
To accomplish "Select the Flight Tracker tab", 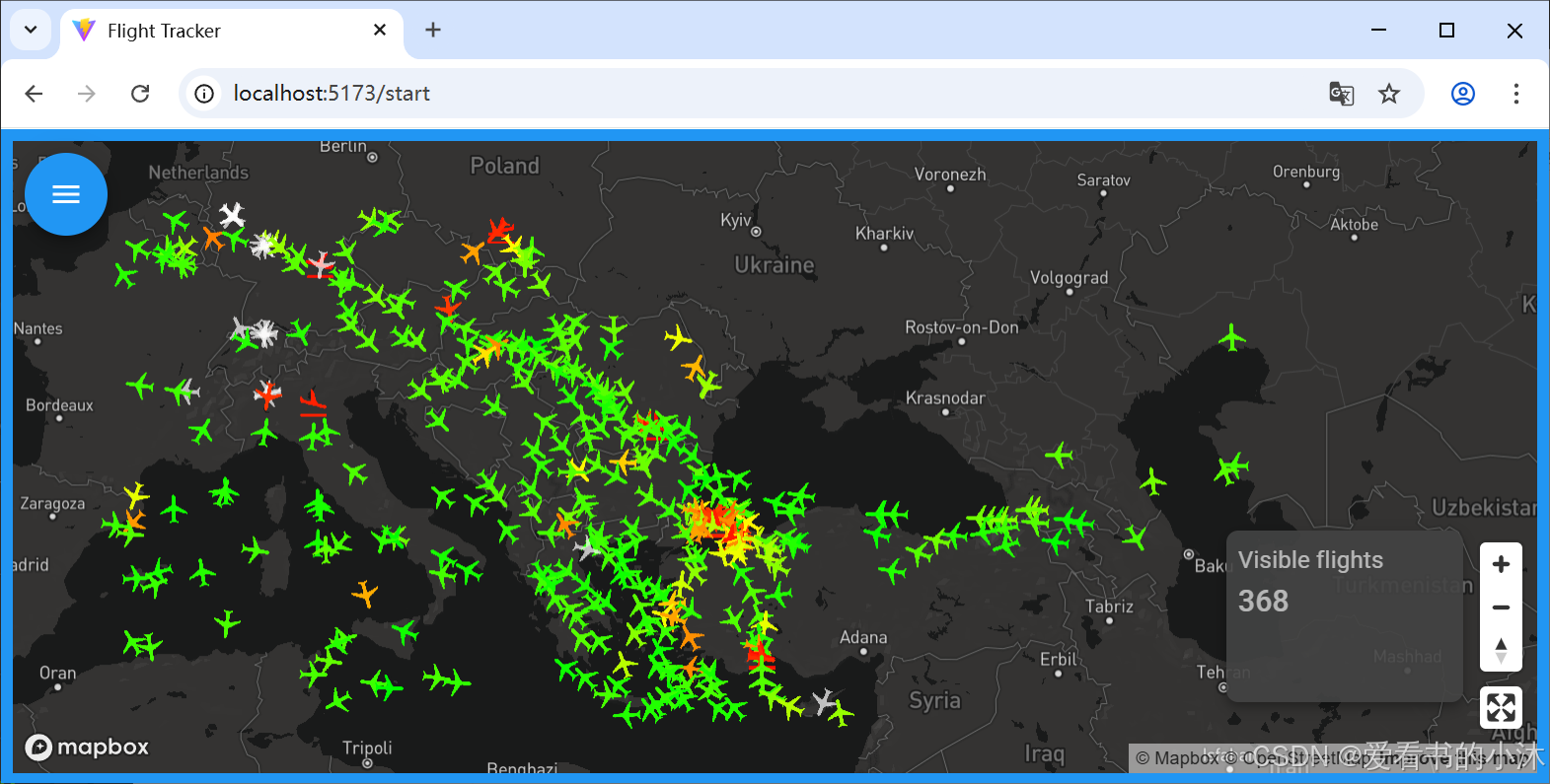I will click(232, 31).
